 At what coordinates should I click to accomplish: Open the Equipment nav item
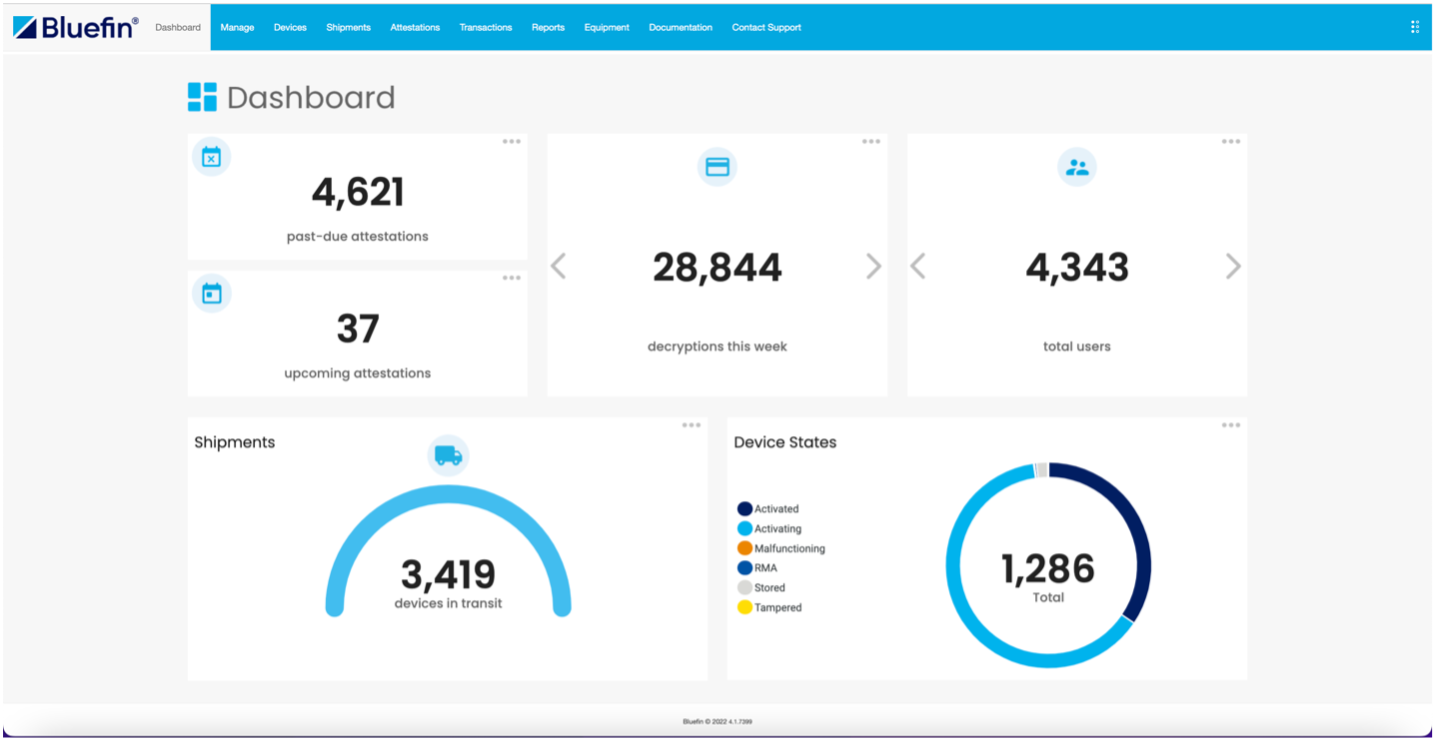point(607,27)
